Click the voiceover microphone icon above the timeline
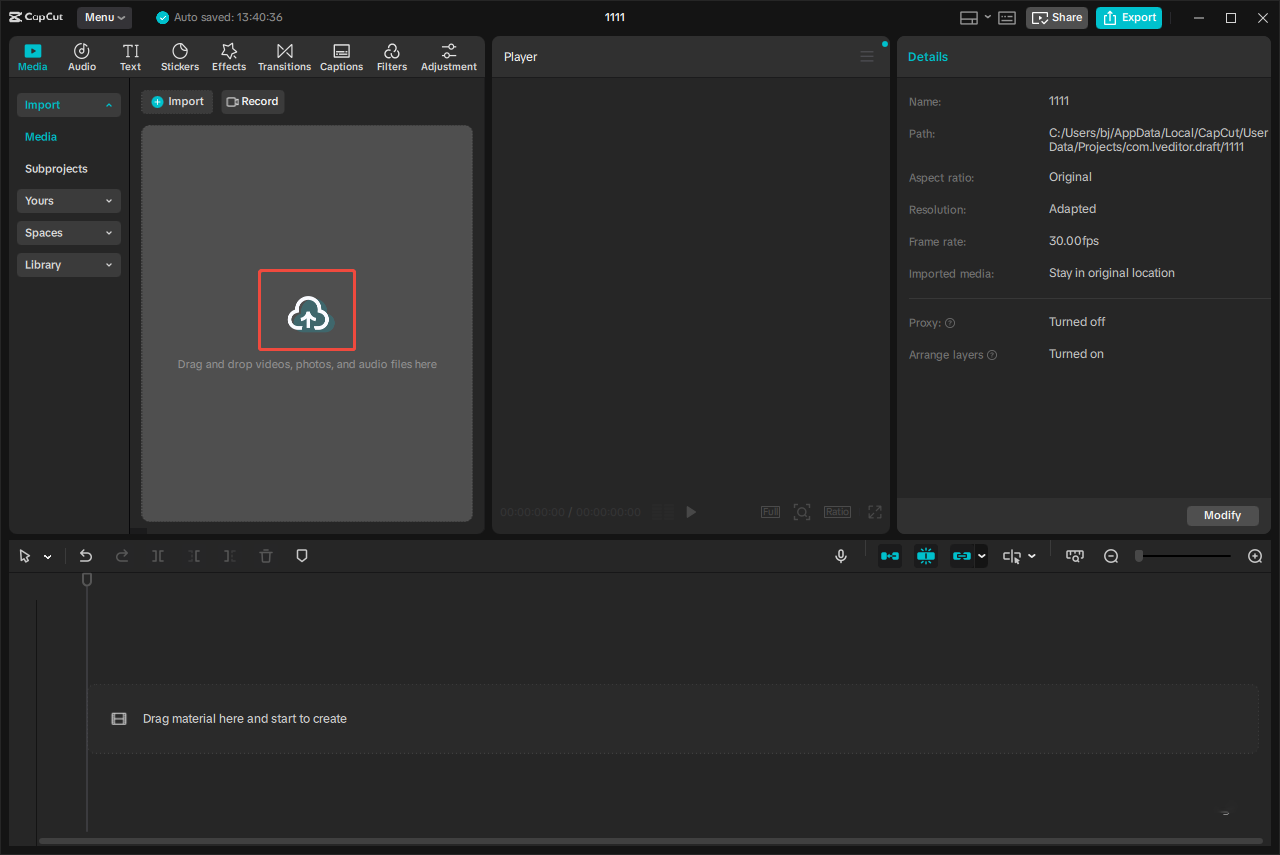Image resolution: width=1280 pixels, height=855 pixels. (841, 555)
